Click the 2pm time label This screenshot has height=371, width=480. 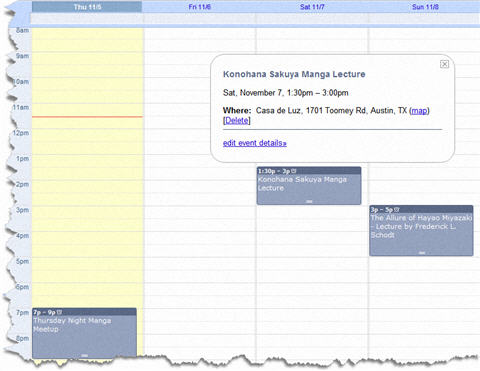(x=22, y=184)
